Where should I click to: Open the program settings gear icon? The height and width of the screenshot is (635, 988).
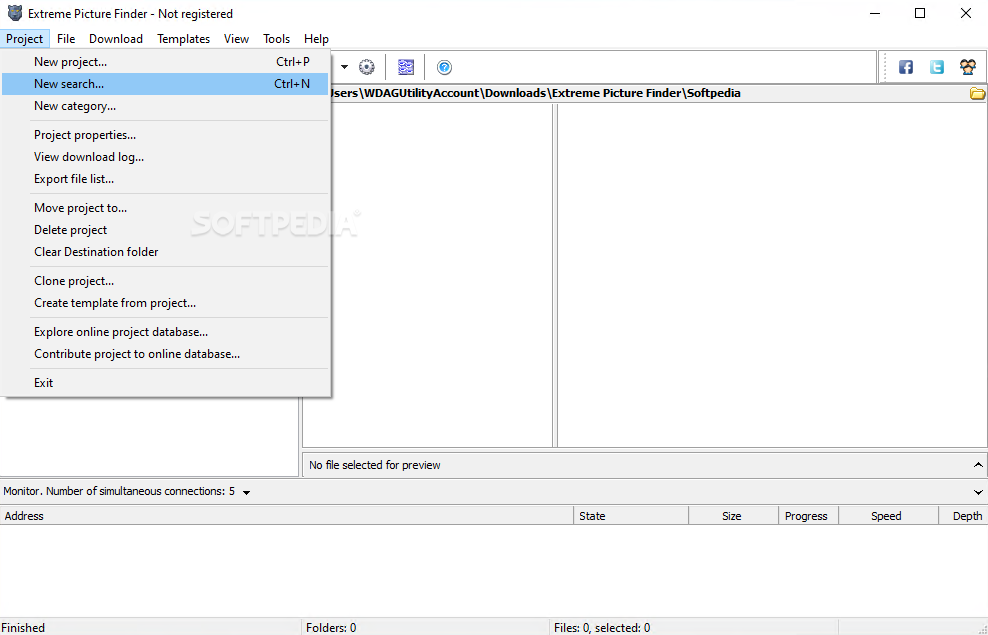367,67
